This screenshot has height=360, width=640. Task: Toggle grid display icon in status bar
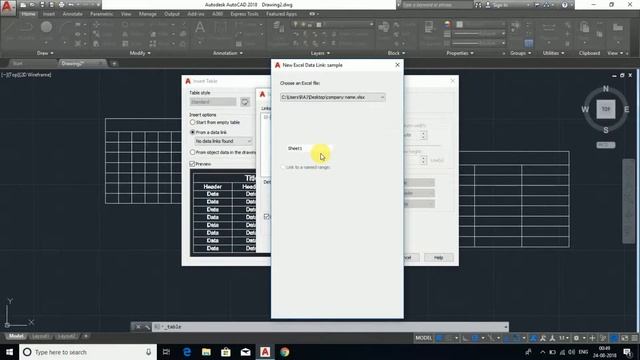pyautogui.click(x=440, y=338)
